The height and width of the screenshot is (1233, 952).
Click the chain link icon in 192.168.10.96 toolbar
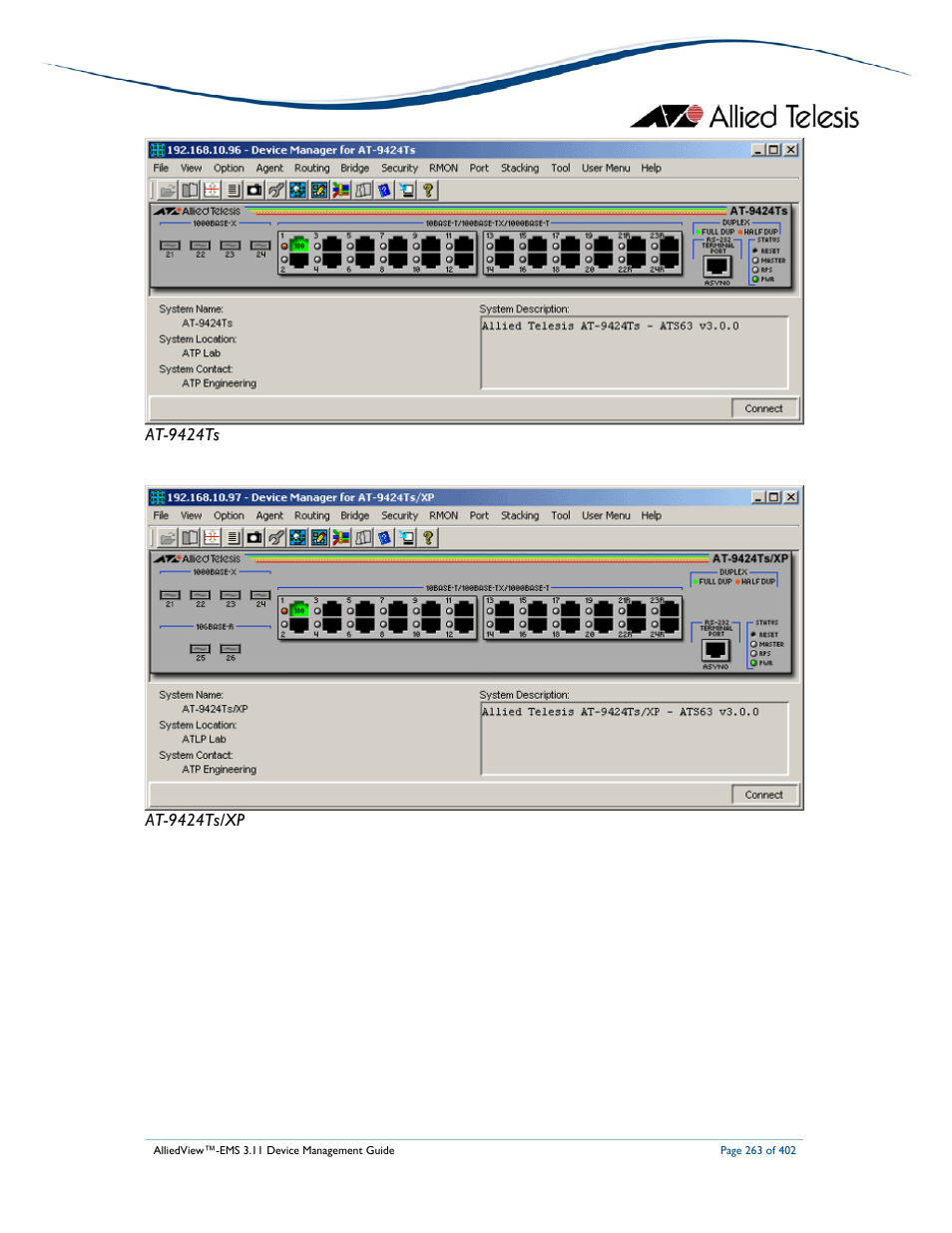pos(276,190)
